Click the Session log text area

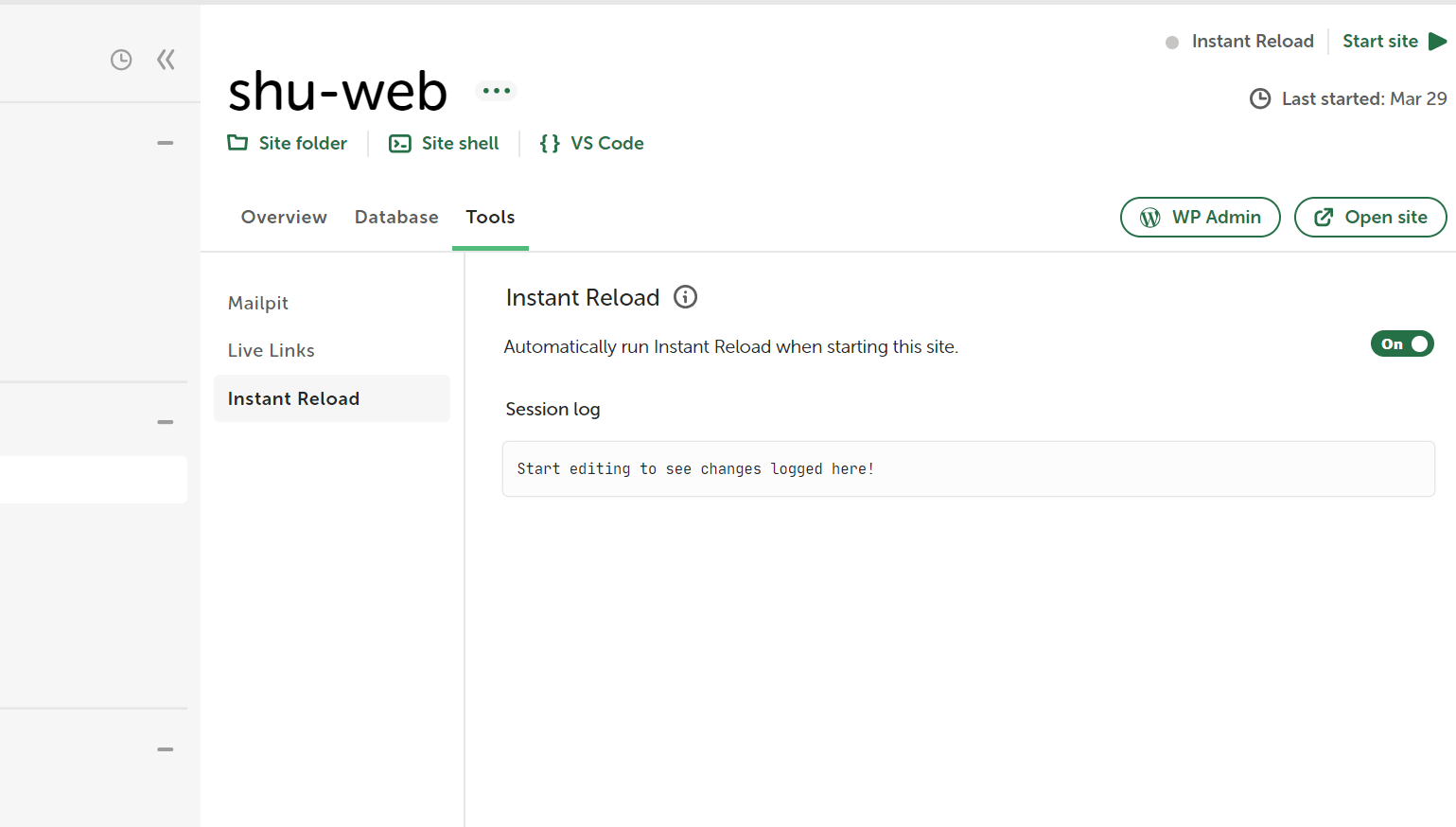[969, 468]
